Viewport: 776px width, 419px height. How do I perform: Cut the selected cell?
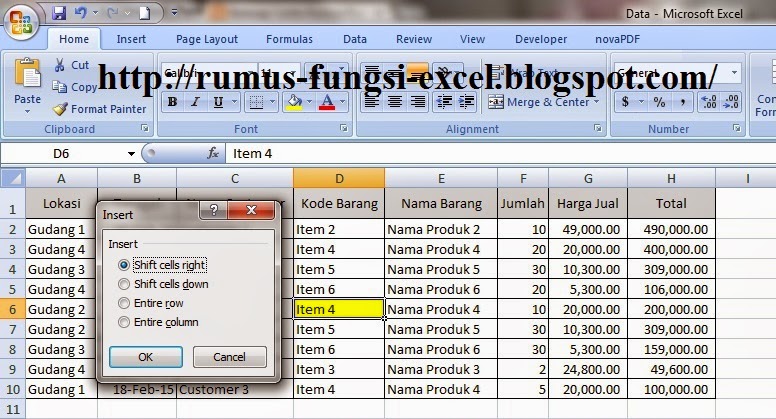click(71, 65)
